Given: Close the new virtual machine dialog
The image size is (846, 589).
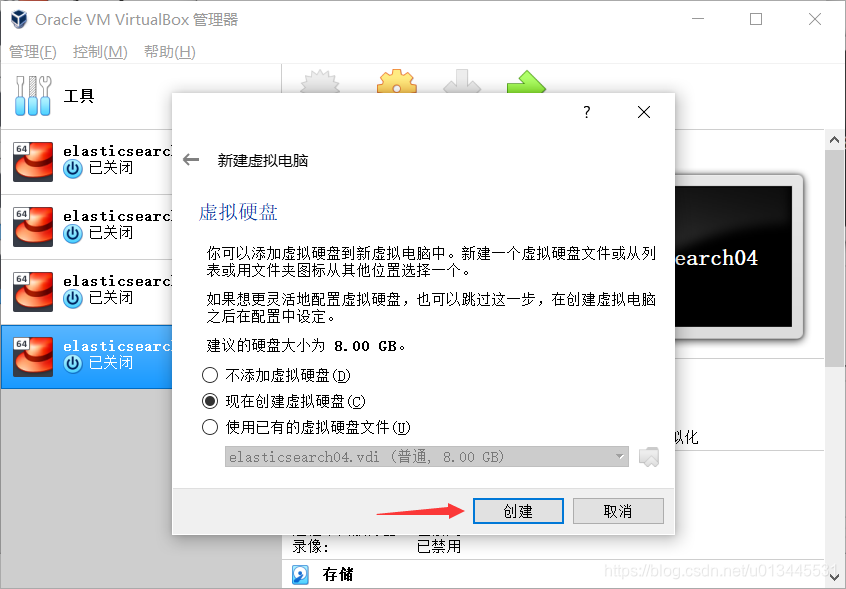Looking at the screenshot, I should tap(644, 112).
